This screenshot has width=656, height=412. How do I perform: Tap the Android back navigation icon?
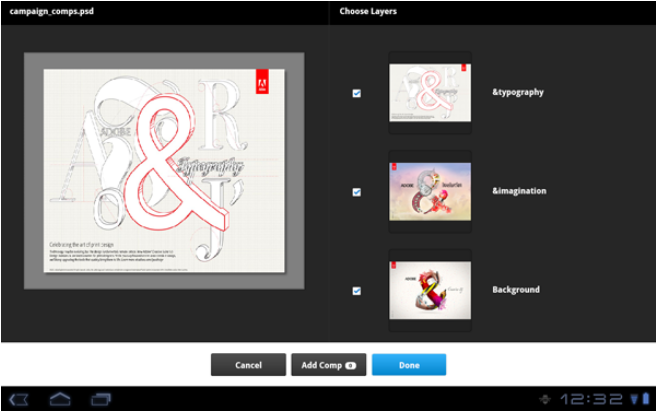coord(19,399)
